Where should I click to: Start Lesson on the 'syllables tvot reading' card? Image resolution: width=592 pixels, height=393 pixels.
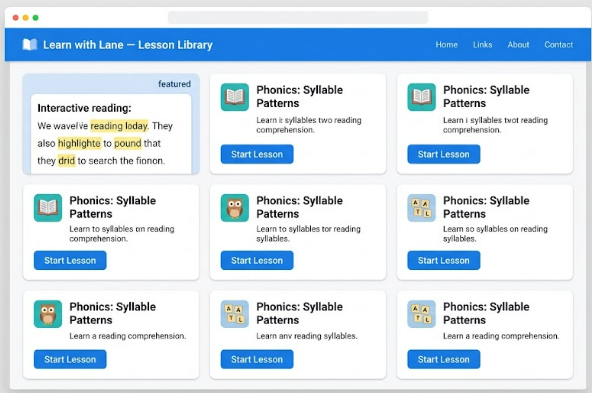click(444, 154)
